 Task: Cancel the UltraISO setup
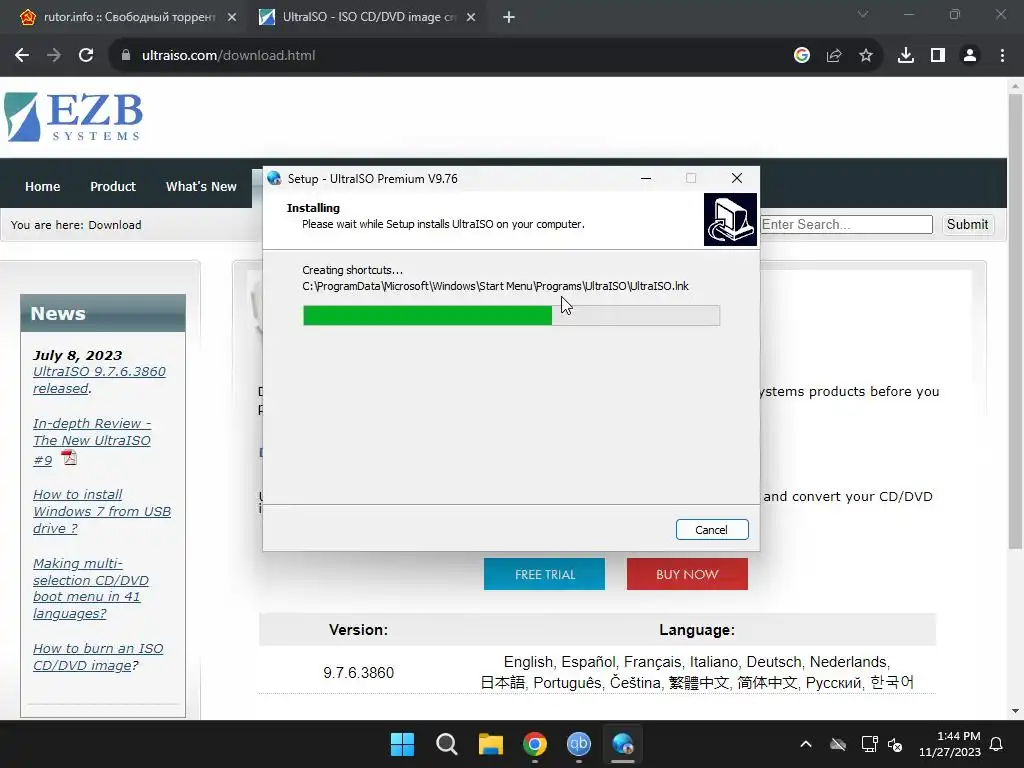coord(712,530)
